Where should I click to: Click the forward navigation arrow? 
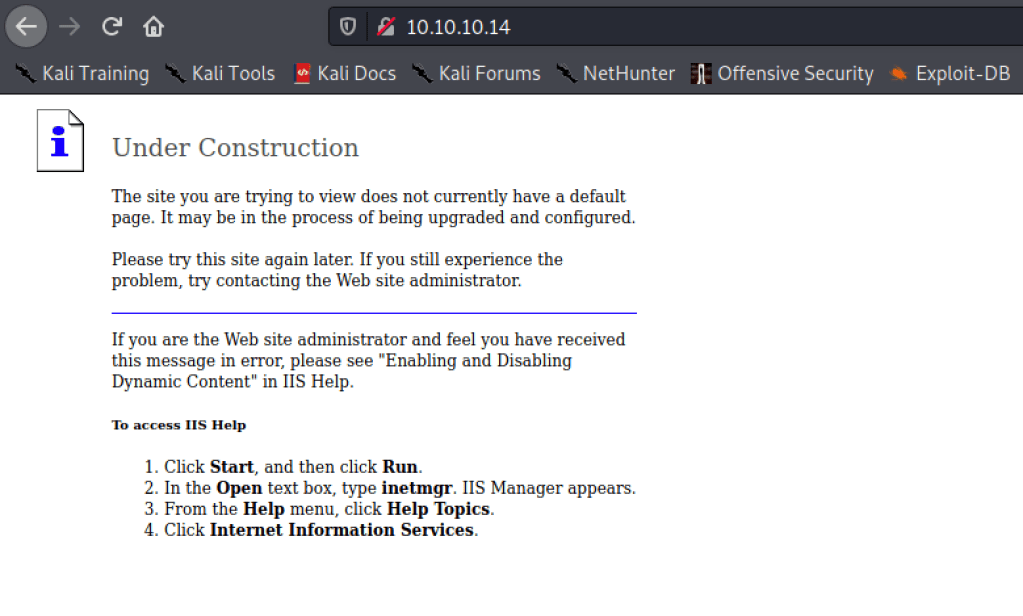(69, 27)
